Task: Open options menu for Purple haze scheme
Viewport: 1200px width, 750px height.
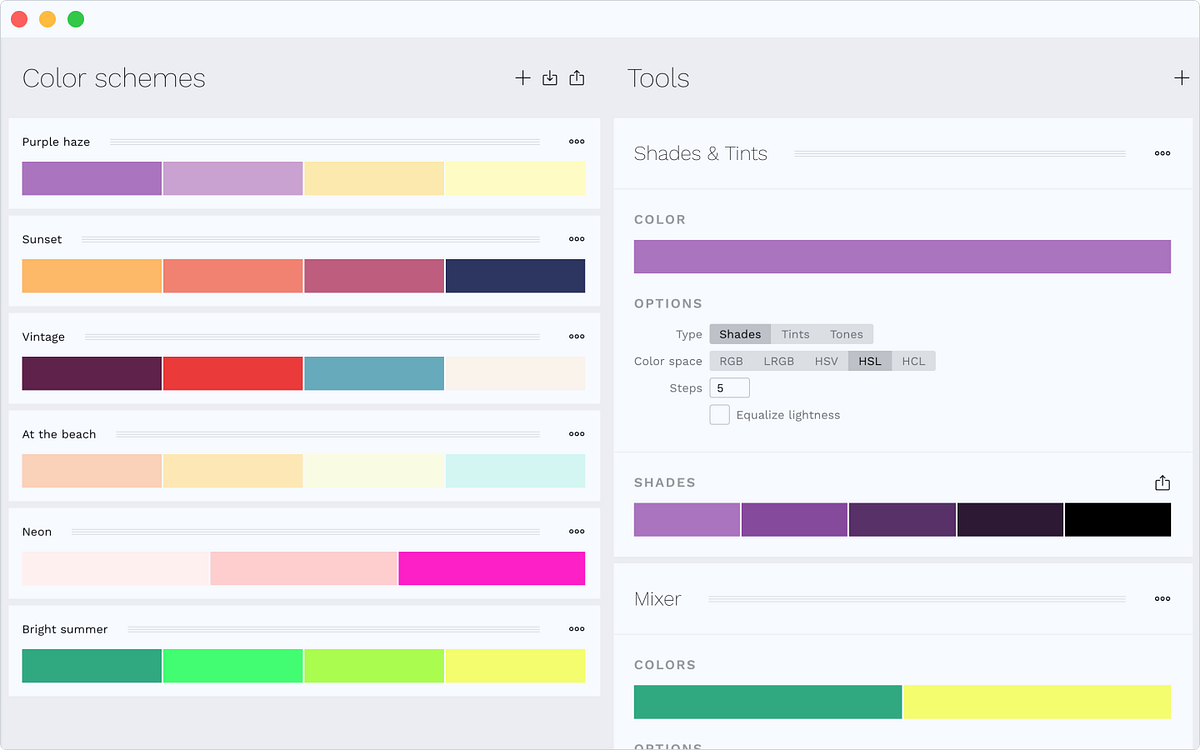Action: 576,141
